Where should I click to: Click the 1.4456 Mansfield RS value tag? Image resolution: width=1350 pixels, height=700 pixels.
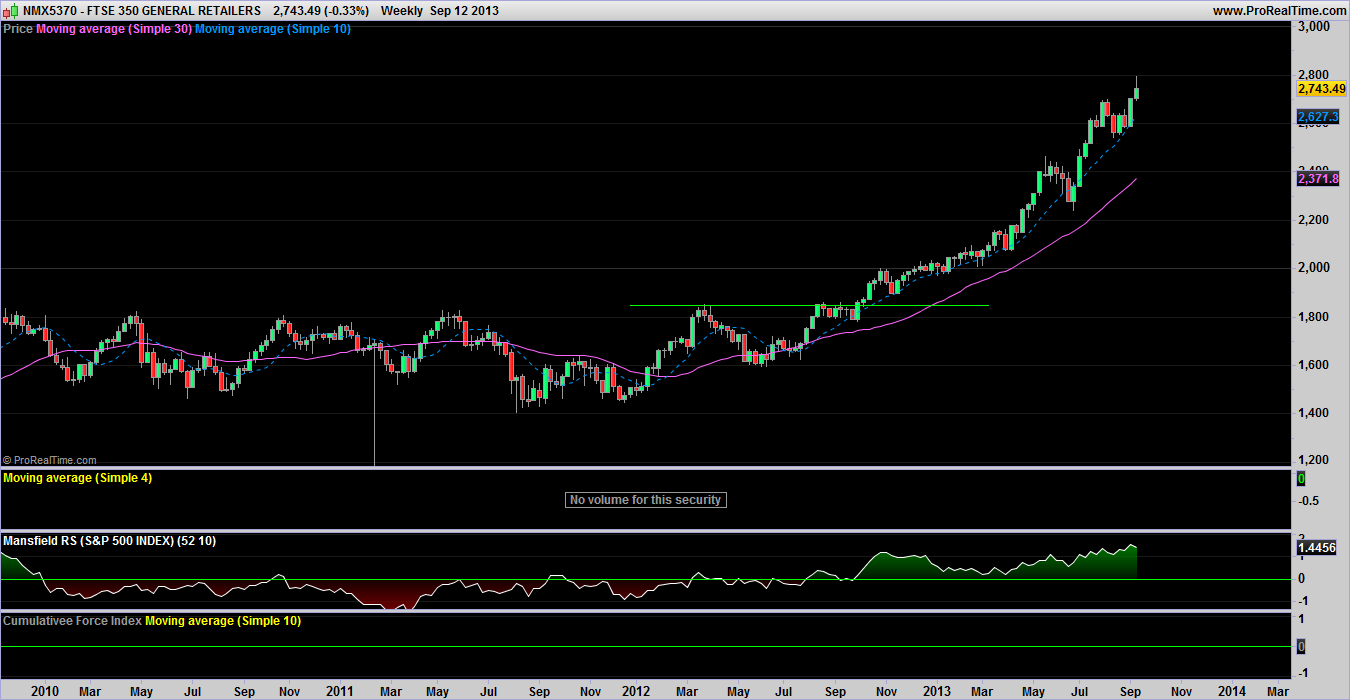[1318, 548]
